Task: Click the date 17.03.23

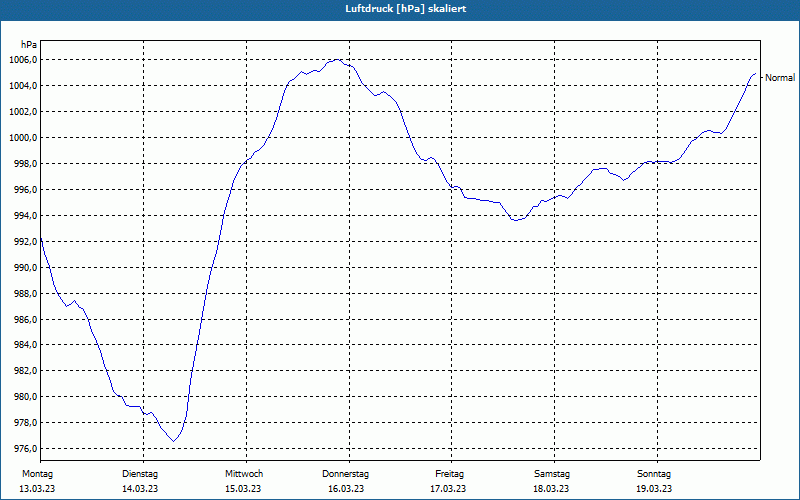Action: [448, 489]
